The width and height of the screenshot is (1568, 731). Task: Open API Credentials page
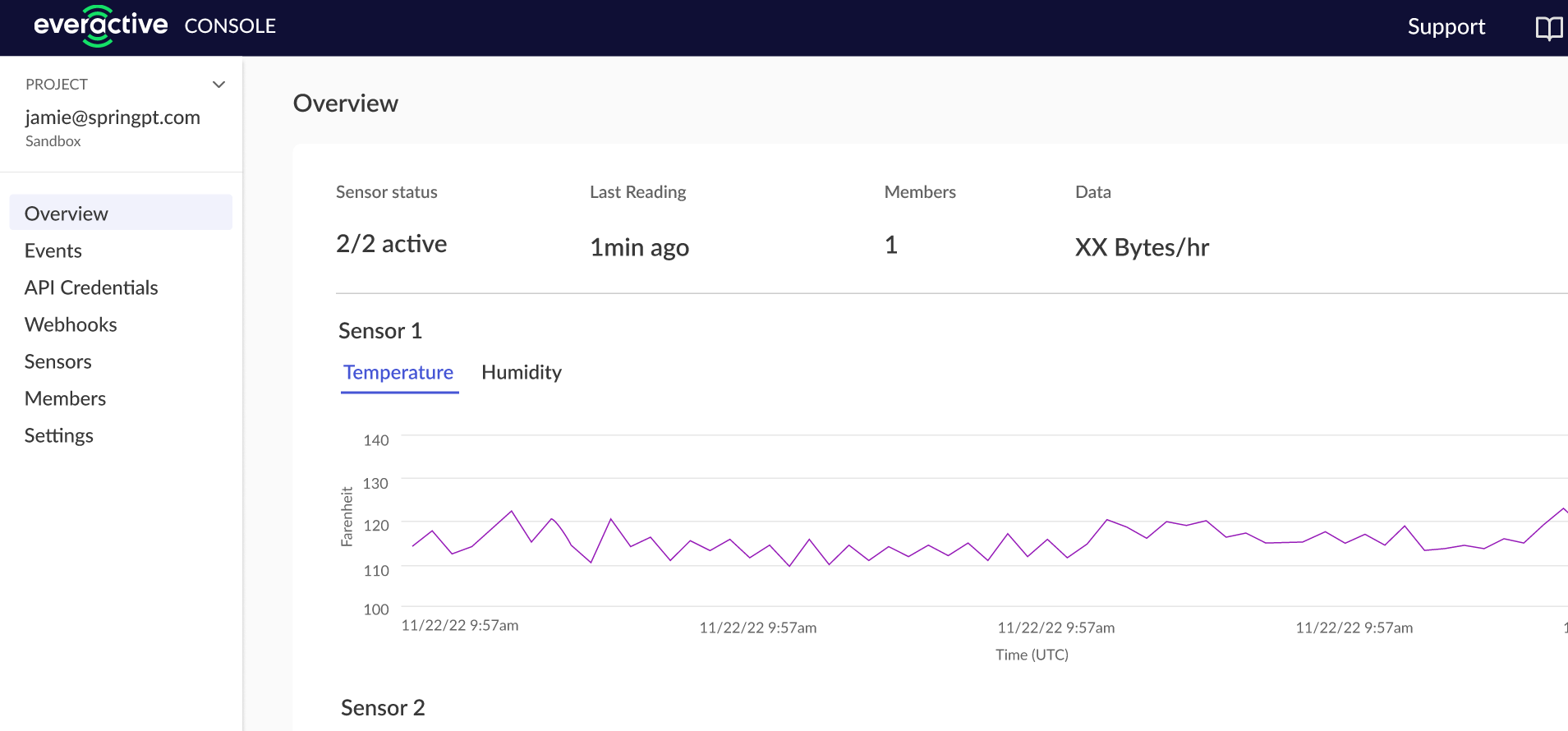[91, 287]
